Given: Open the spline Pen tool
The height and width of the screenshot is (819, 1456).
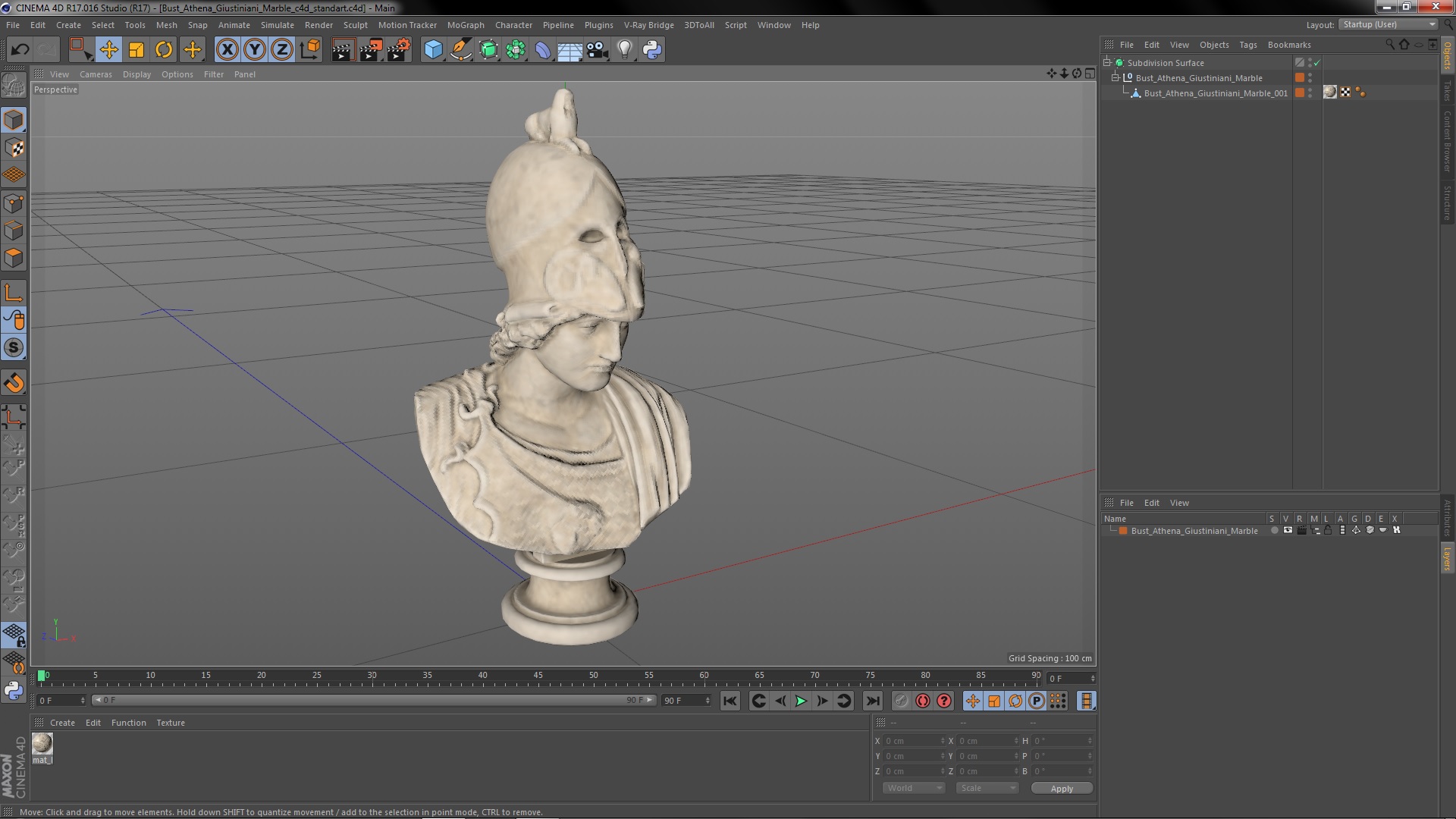Looking at the screenshot, I should pyautogui.click(x=460, y=50).
